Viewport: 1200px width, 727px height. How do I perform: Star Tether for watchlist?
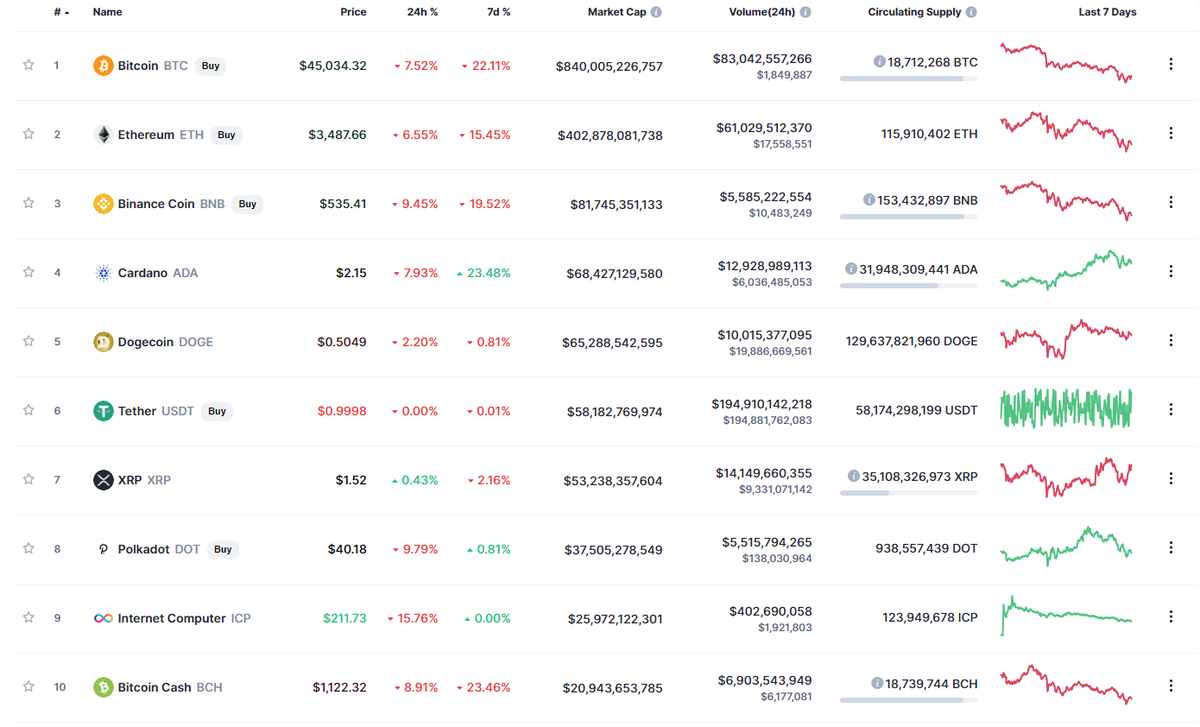pyautogui.click(x=28, y=410)
